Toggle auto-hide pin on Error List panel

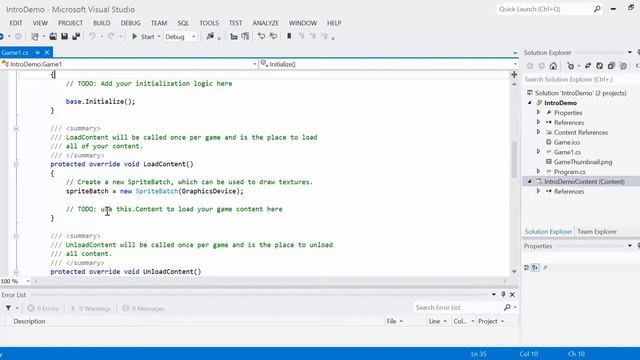click(503, 295)
